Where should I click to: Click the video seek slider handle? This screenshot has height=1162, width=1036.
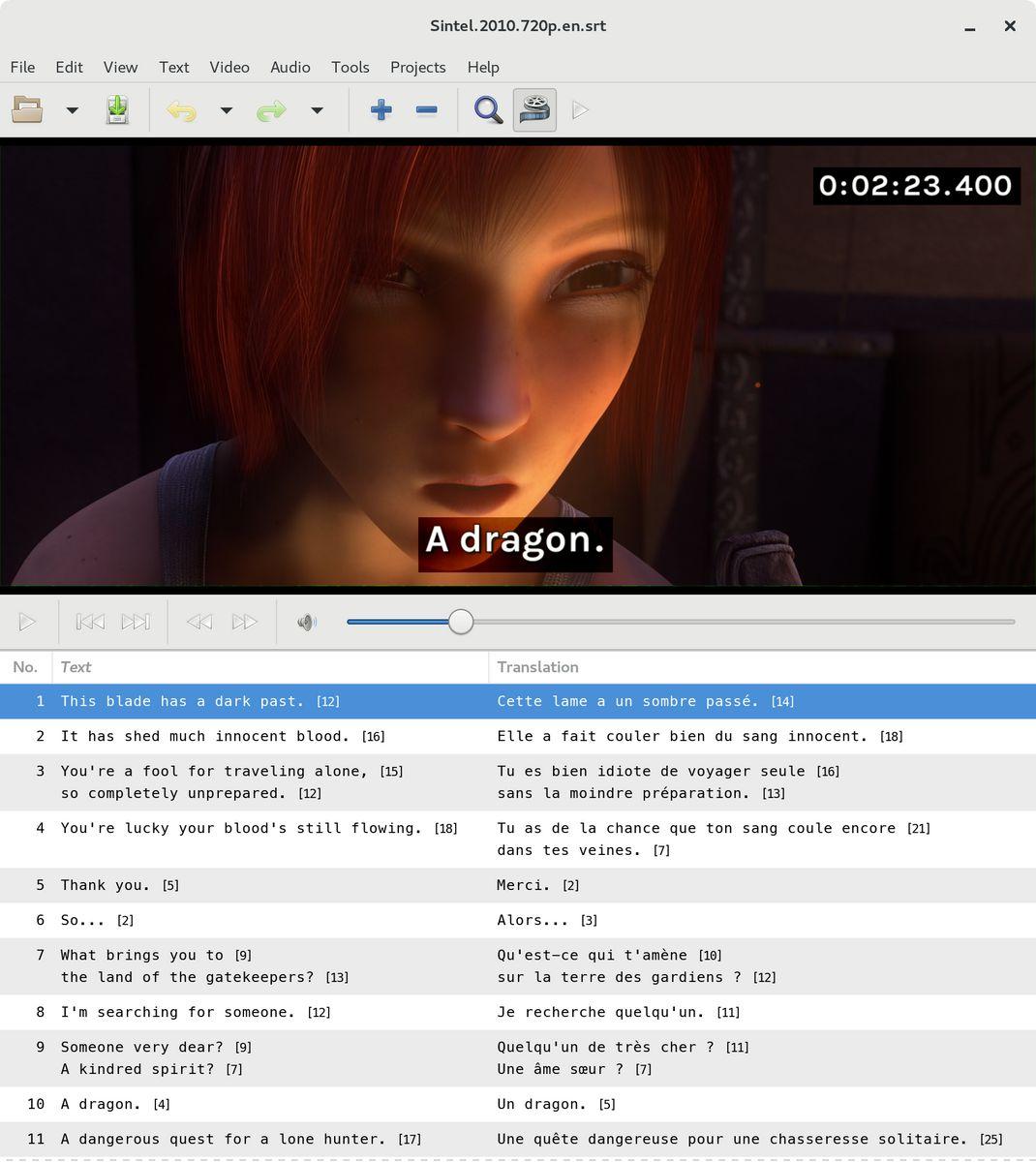tap(461, 622)
